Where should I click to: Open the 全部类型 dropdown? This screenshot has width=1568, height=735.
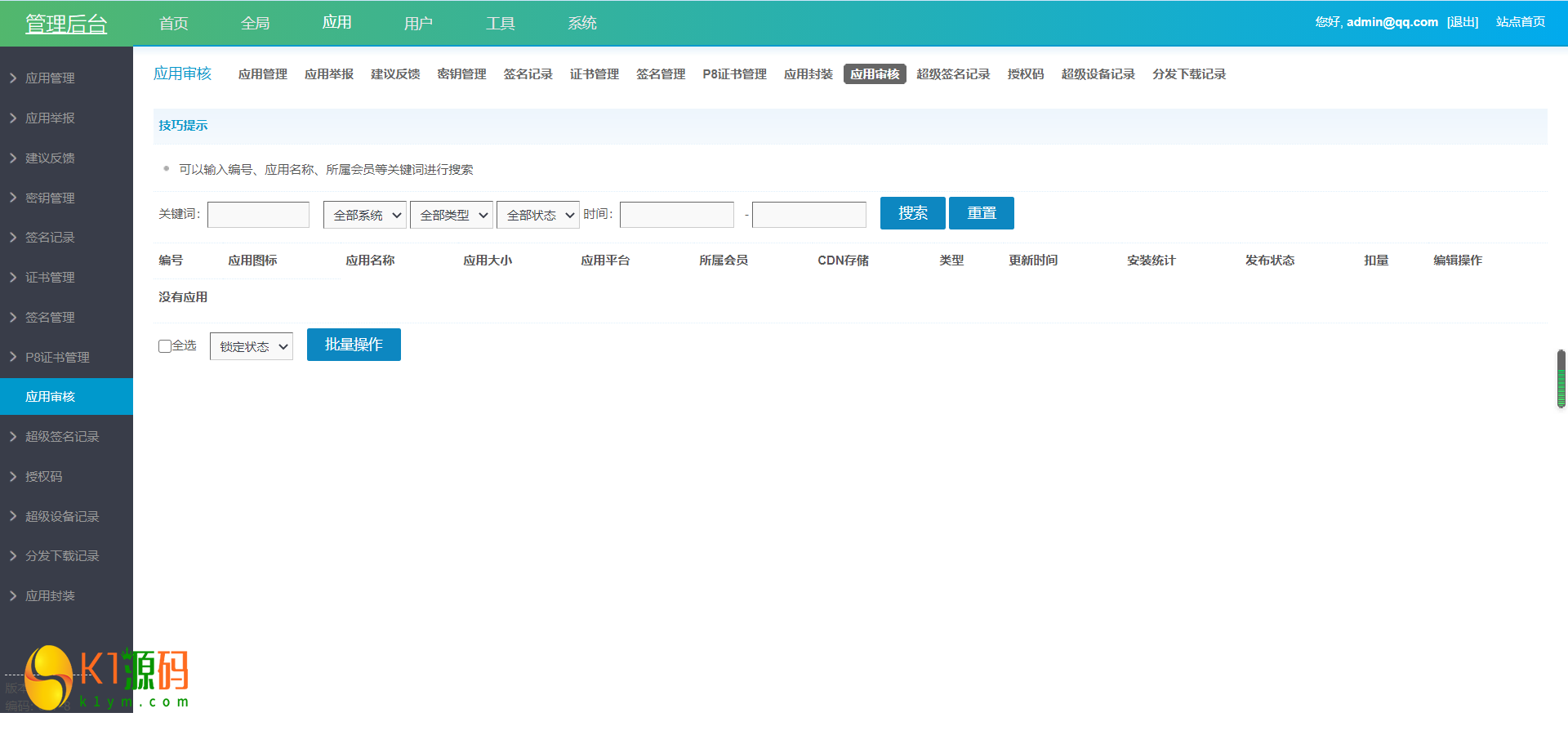tap(452, 215)
